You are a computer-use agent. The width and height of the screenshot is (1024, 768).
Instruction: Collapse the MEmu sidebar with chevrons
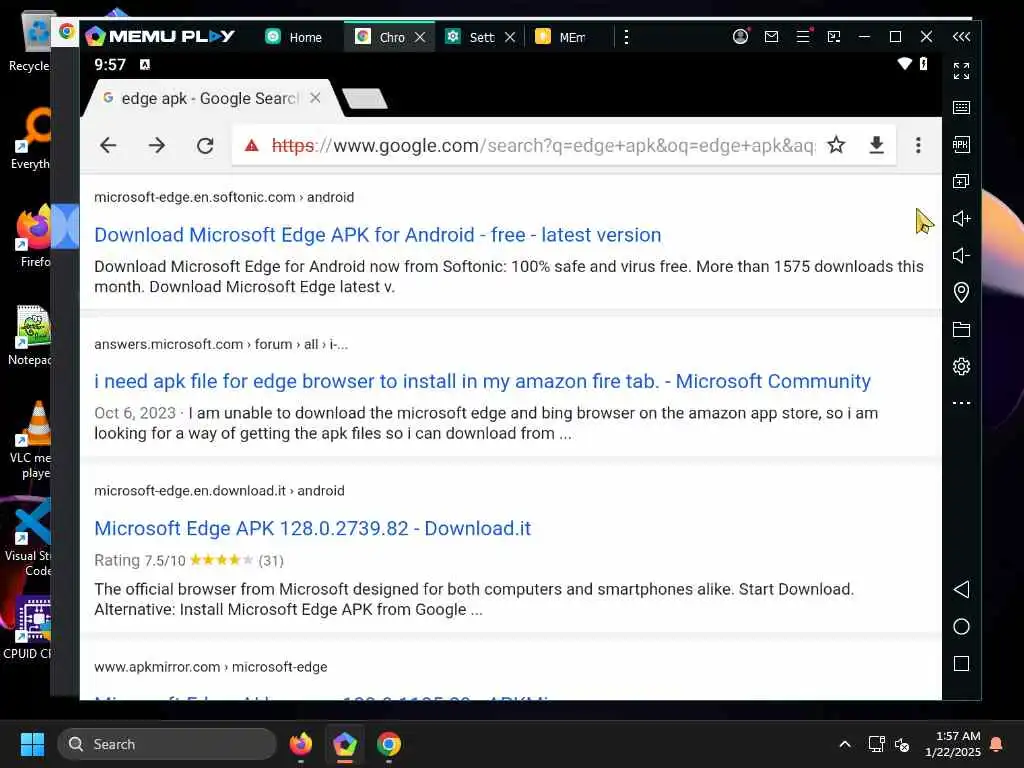(961, 37)
